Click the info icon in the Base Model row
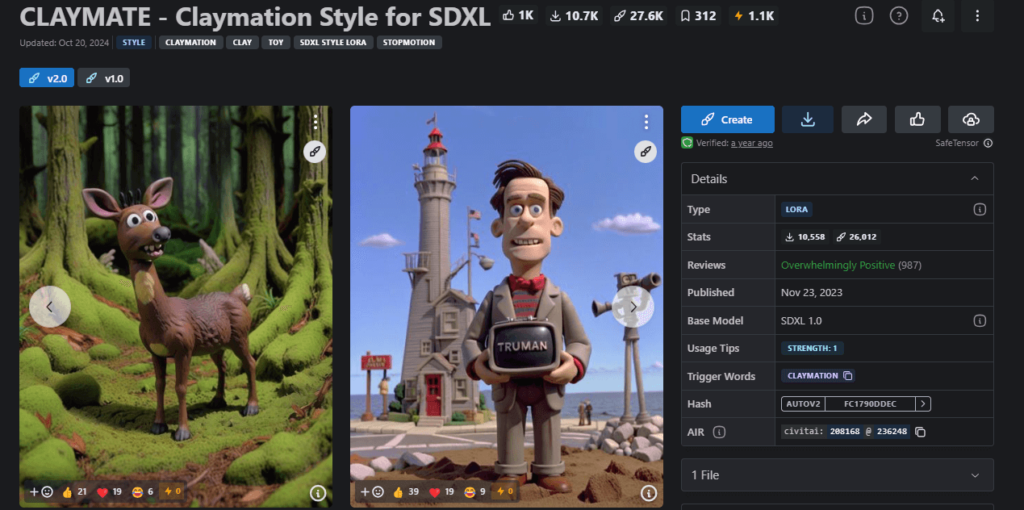Screen dimensions: 1024x510 click(980, 321)
